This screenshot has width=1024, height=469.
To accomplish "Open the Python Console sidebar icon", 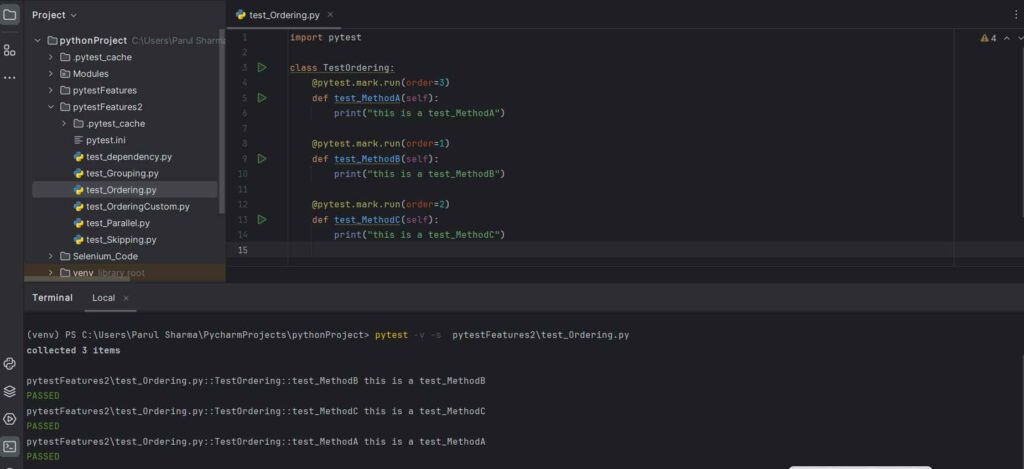I will pyautogui.click(x=10, y=364).
